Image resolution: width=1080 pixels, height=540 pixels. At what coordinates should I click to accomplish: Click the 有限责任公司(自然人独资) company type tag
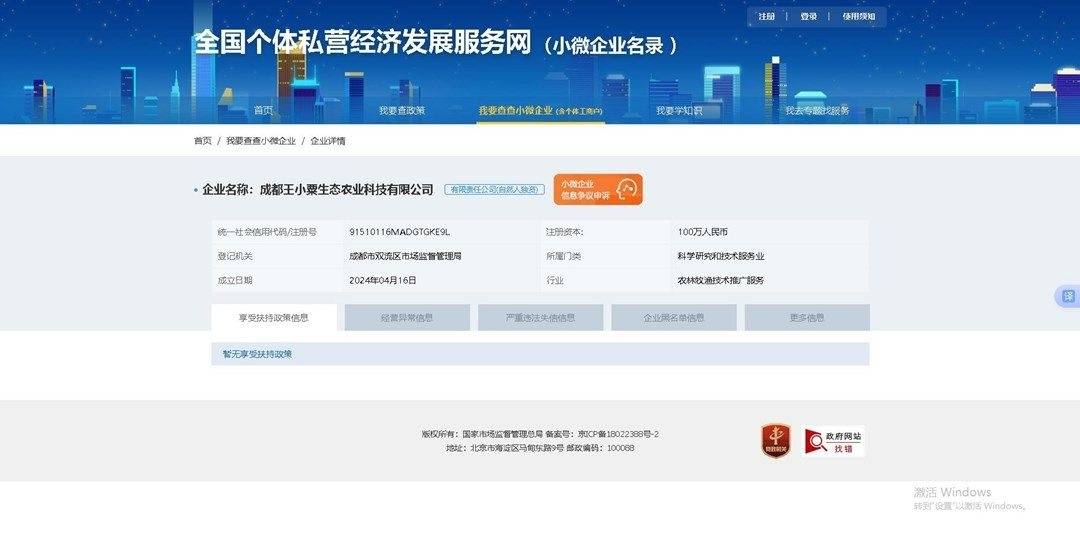(x=494, y=189)
